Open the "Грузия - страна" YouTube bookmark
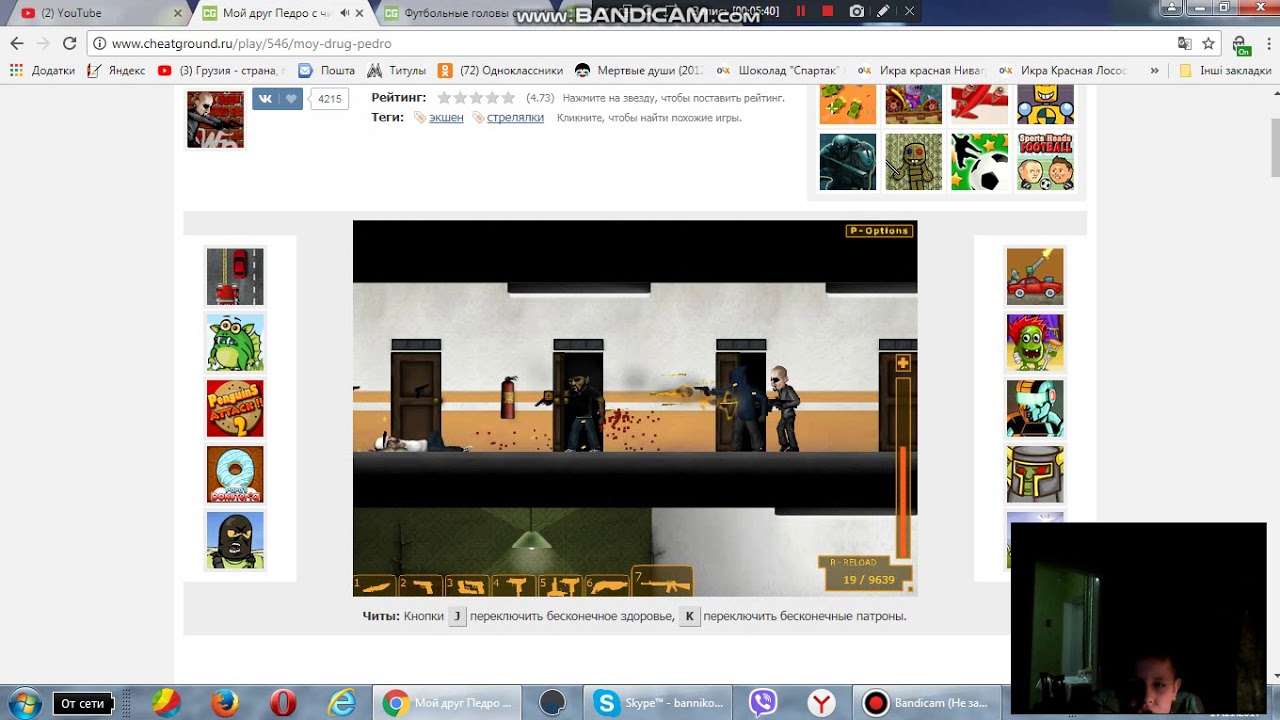 point(222,71)
